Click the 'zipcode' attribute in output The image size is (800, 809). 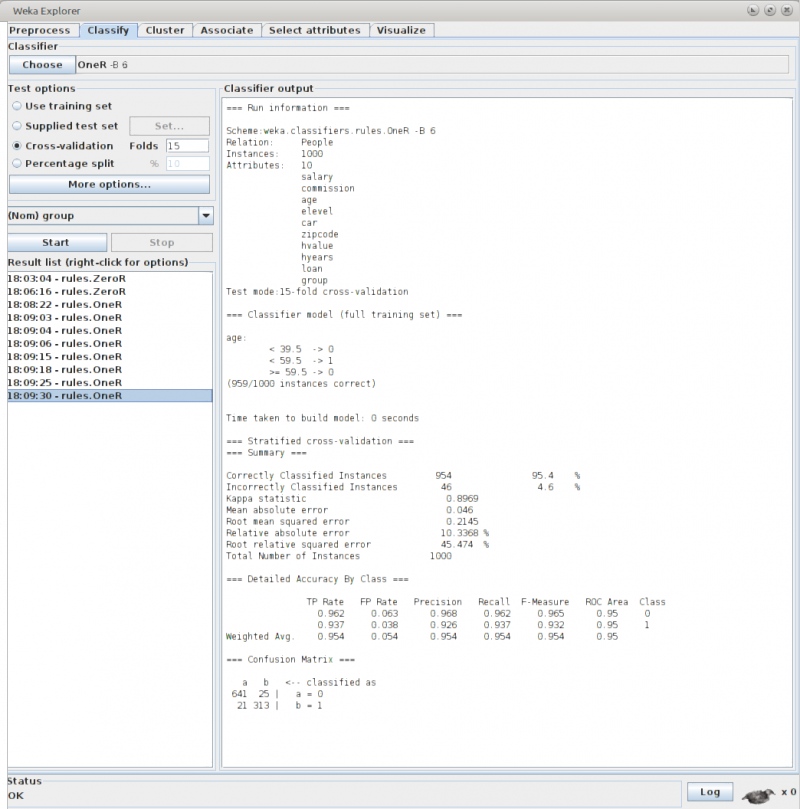point(320,235)
